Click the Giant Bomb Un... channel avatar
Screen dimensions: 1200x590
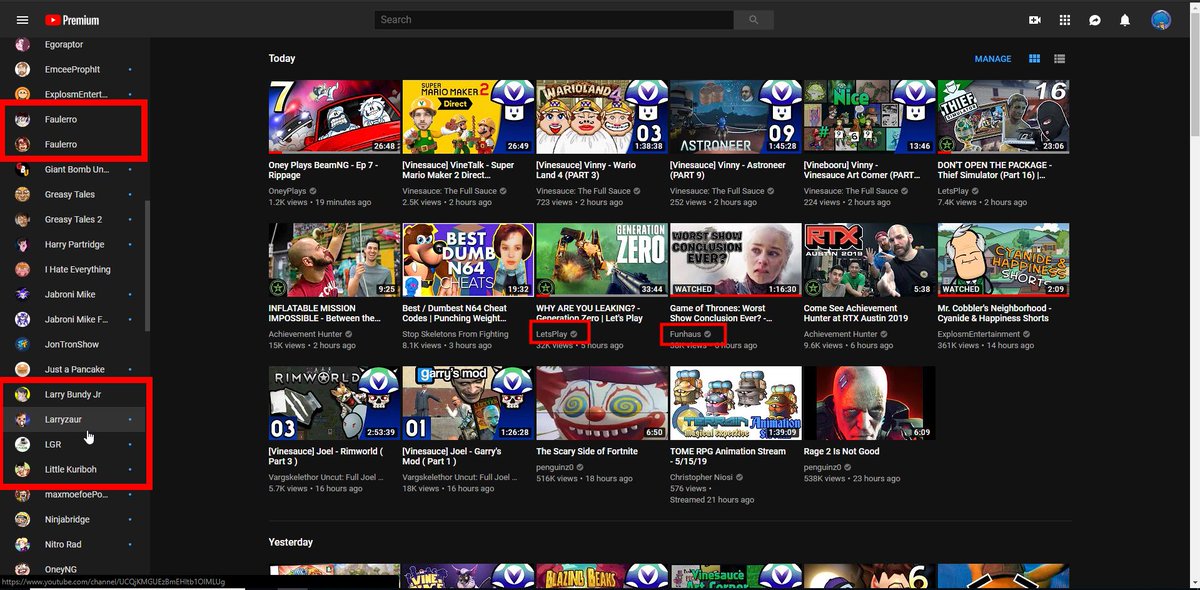[22, 169]
